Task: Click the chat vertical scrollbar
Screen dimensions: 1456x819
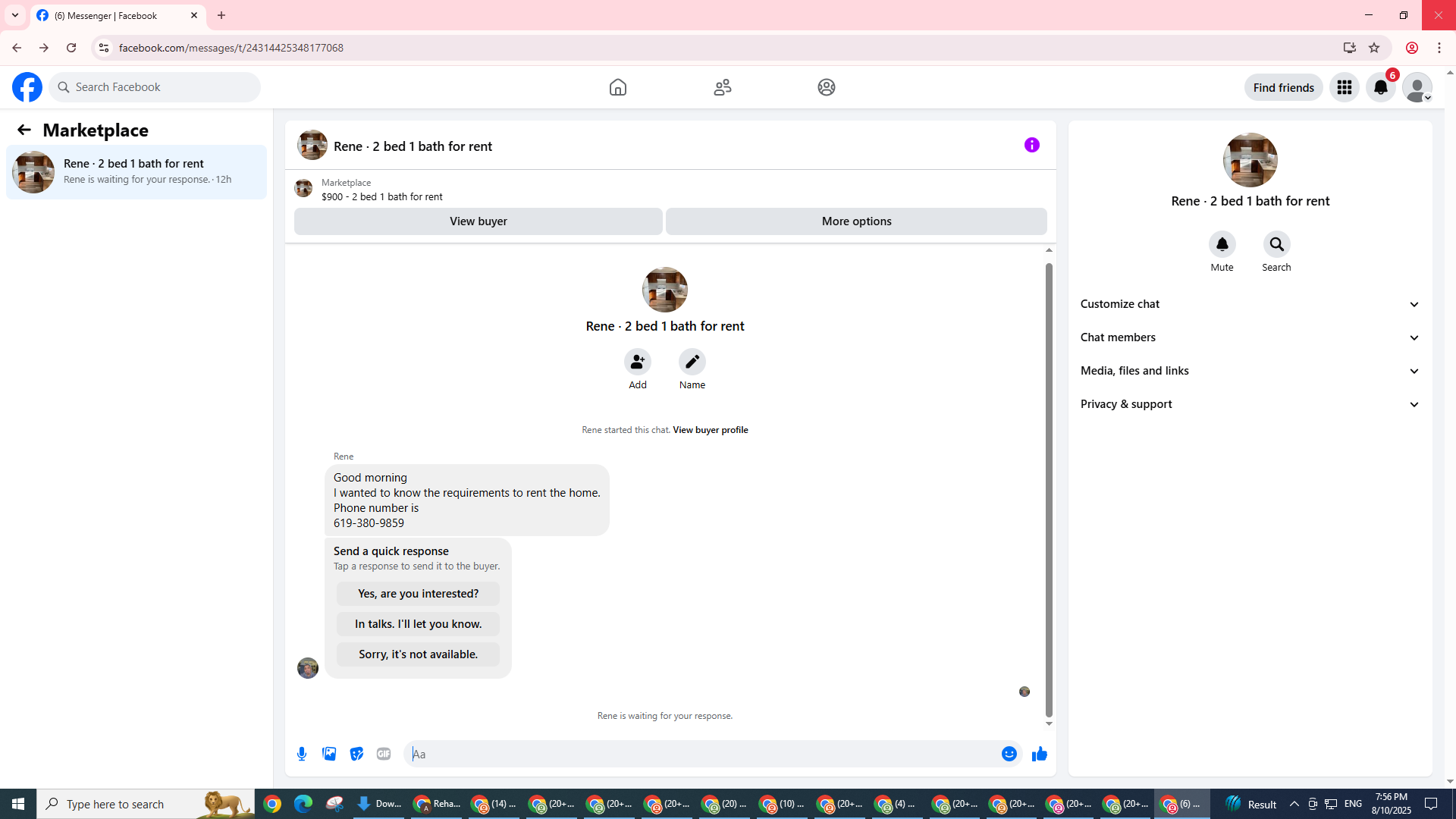Action: 1049,485
